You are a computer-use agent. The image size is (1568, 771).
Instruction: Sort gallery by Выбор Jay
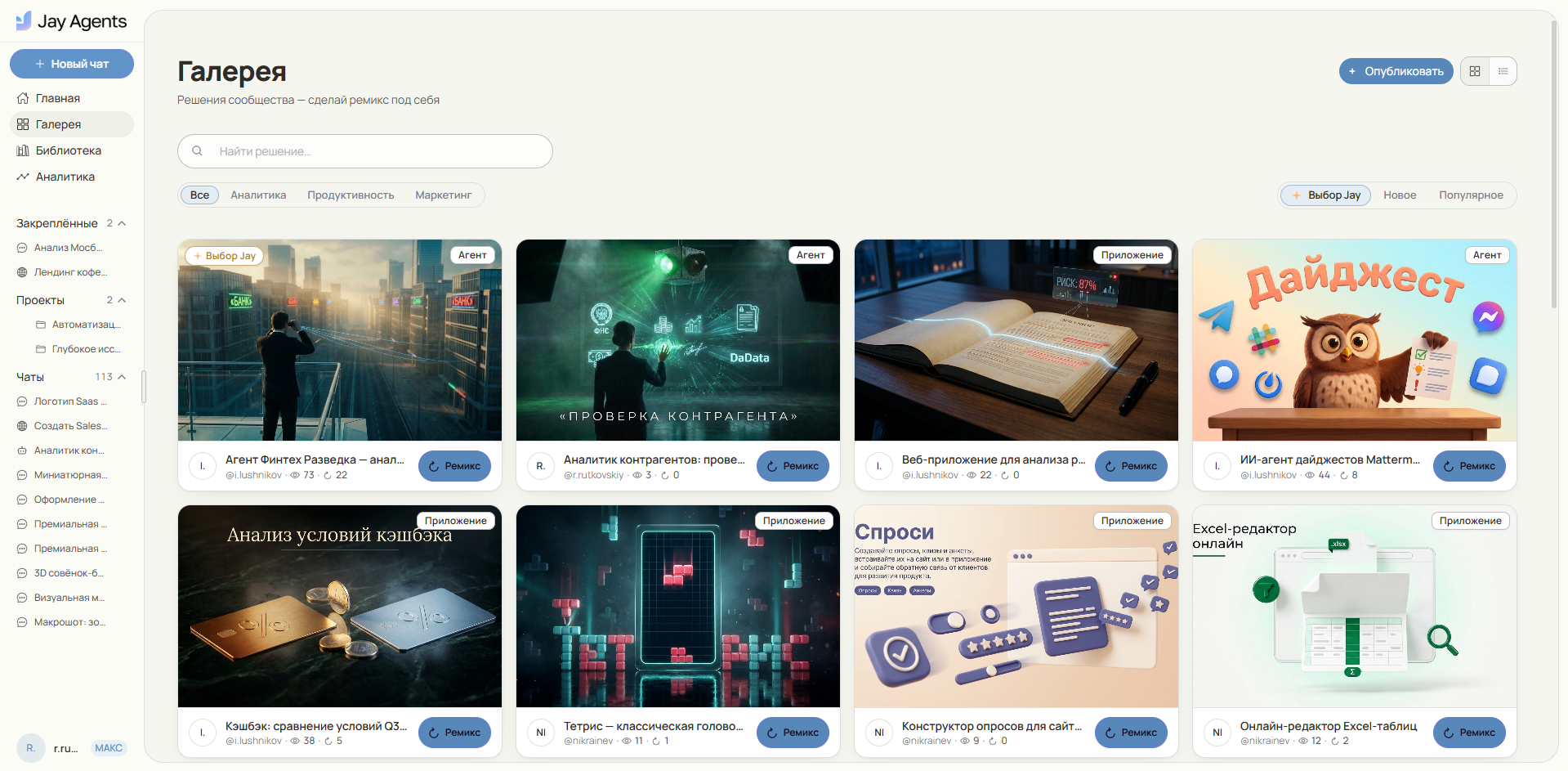click(x=1325, y=195)
